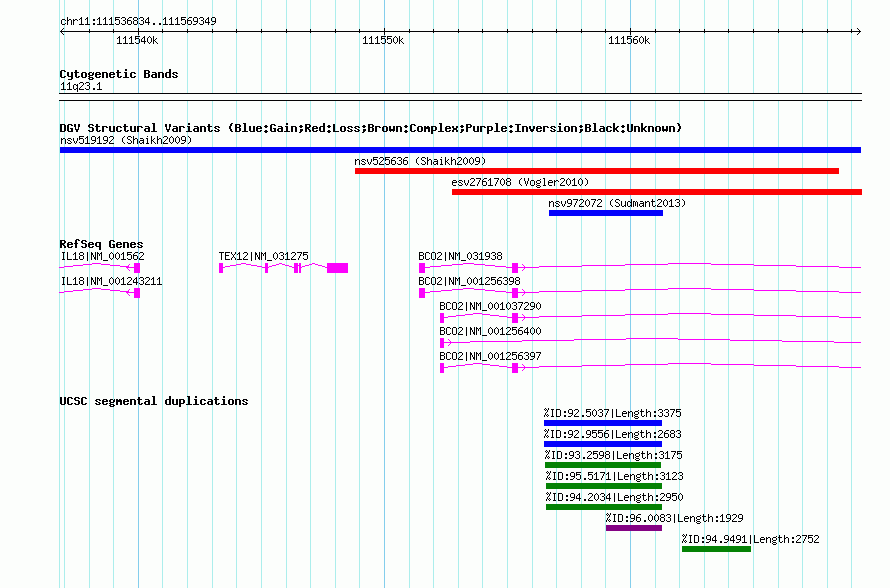Click the esv2761708 red loss variant bar
Image resolution: width=890 pixels, height=588 pixels.
click(x=657, y=192)
